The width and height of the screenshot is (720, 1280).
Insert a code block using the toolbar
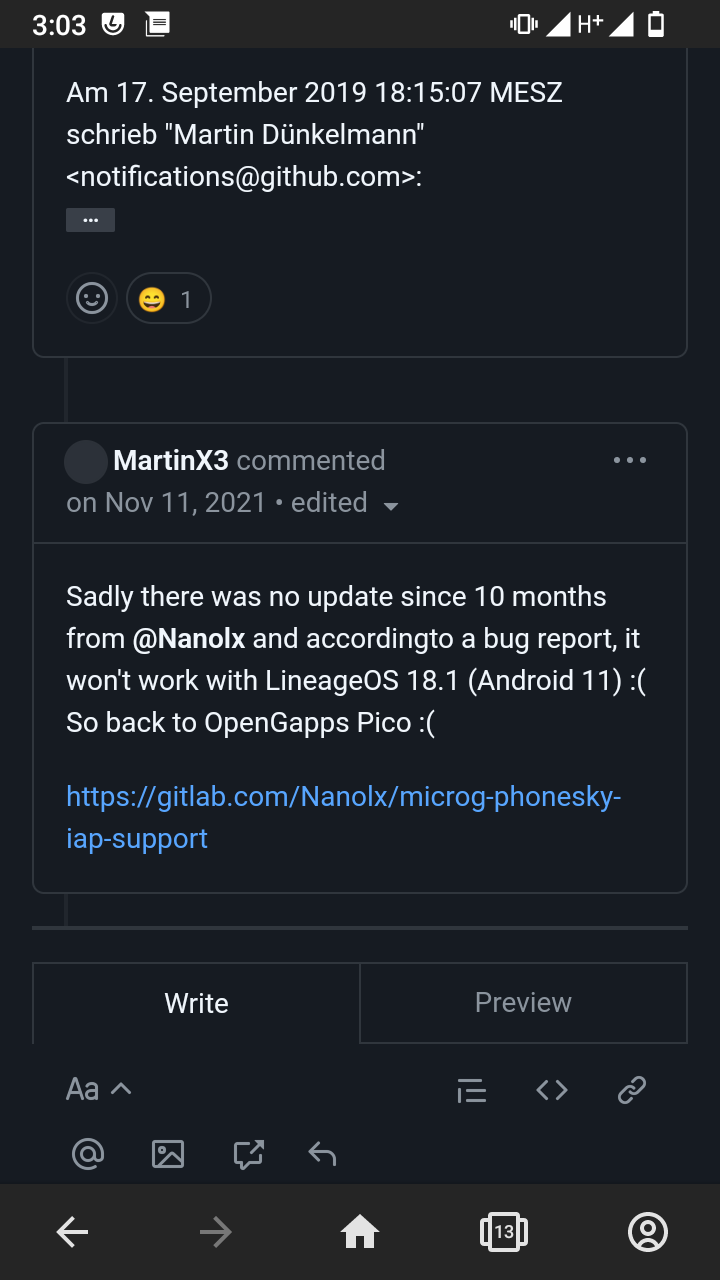pyautogui.click(x=551, y=1090)
